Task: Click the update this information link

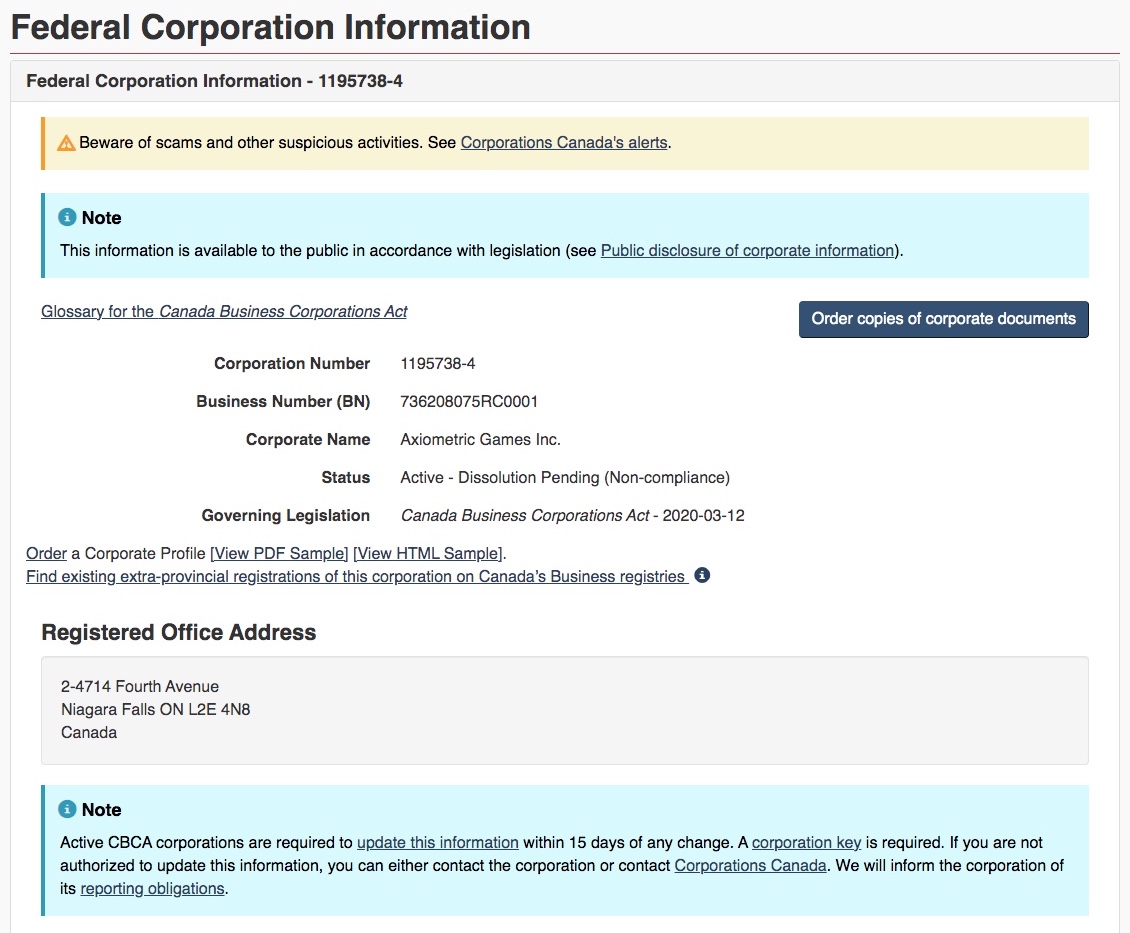Action: (x=437, y=842)
